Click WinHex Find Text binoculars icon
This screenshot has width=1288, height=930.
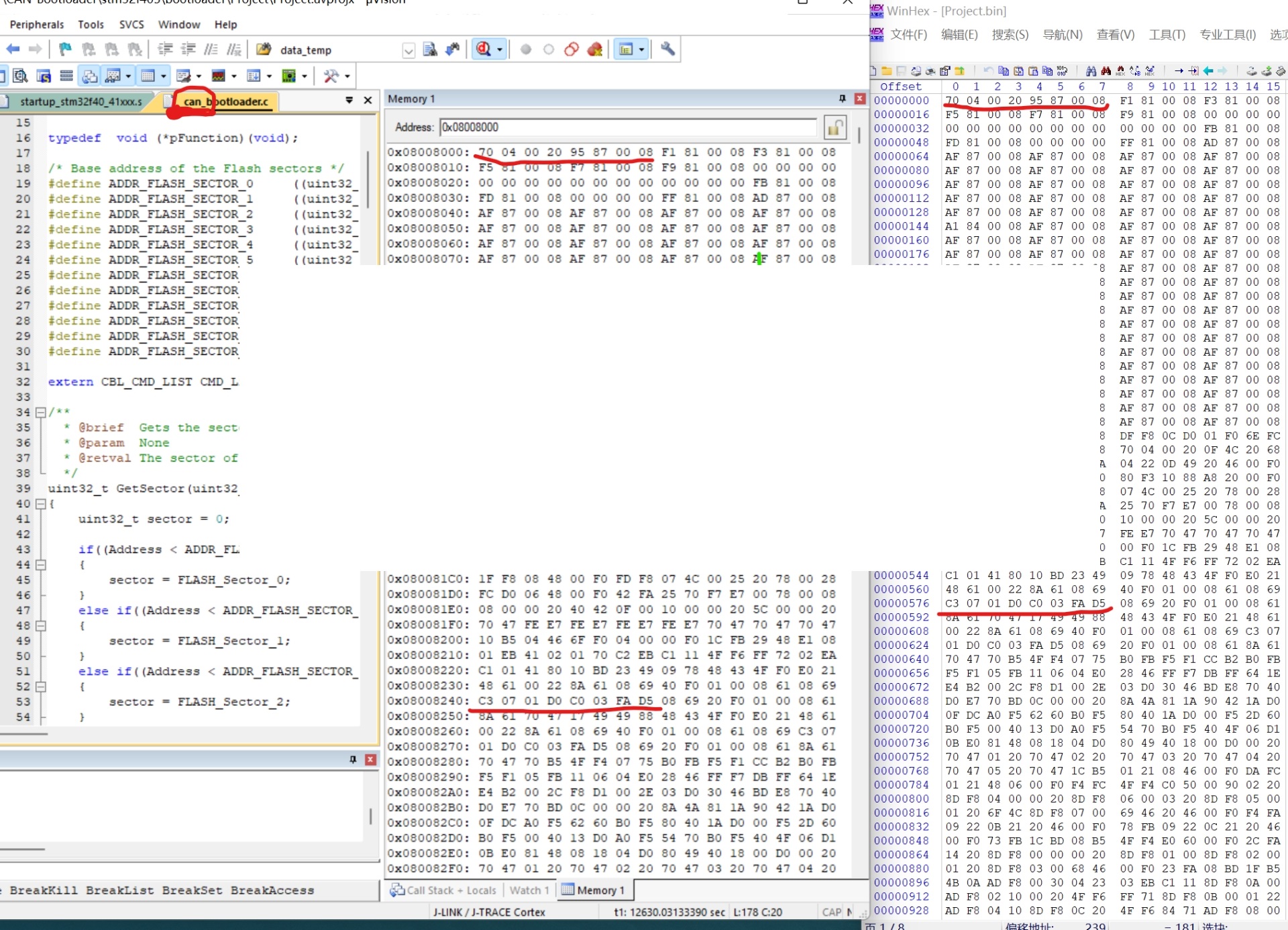(1092, 70)
